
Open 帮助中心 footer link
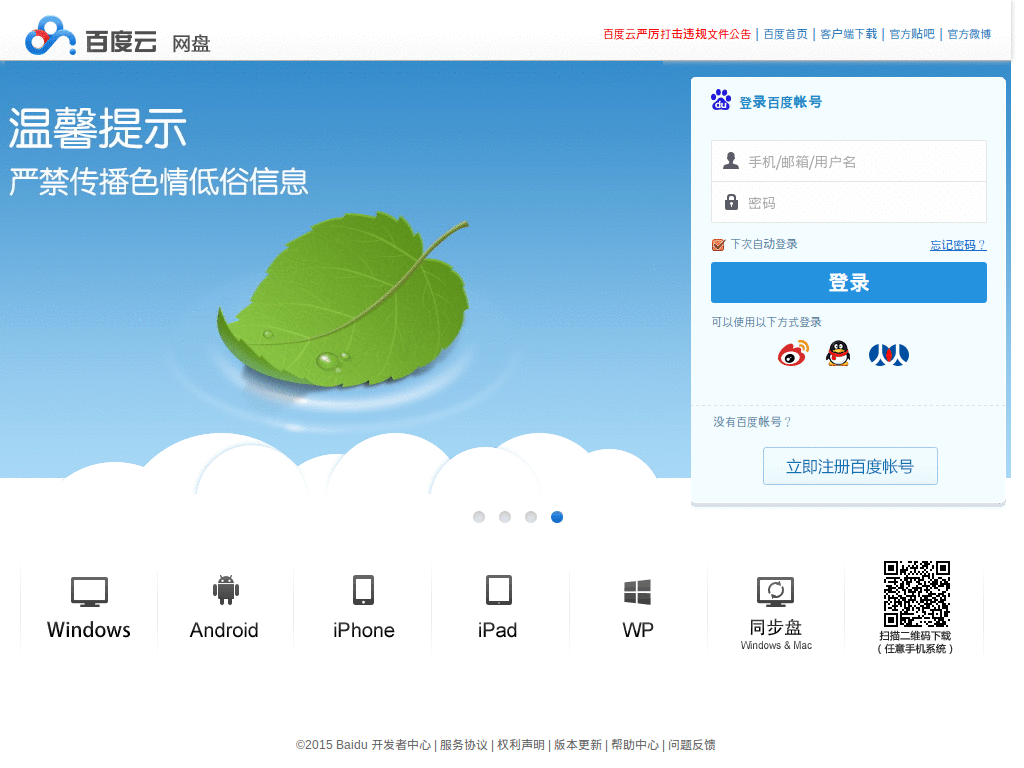(x=635, y=744)
